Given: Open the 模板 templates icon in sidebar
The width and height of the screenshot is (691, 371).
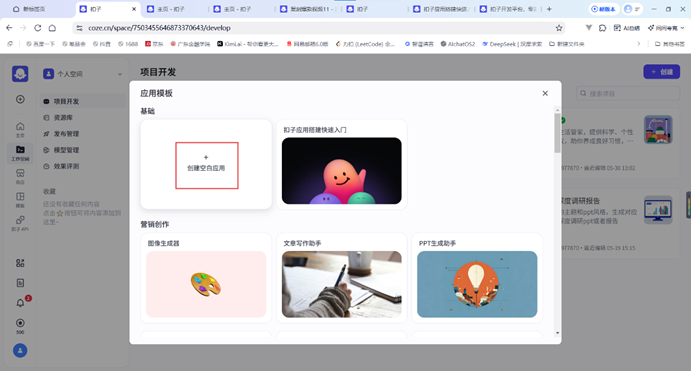Looking at the screenshot, I should pyautogui.click(x=20, y=200).
